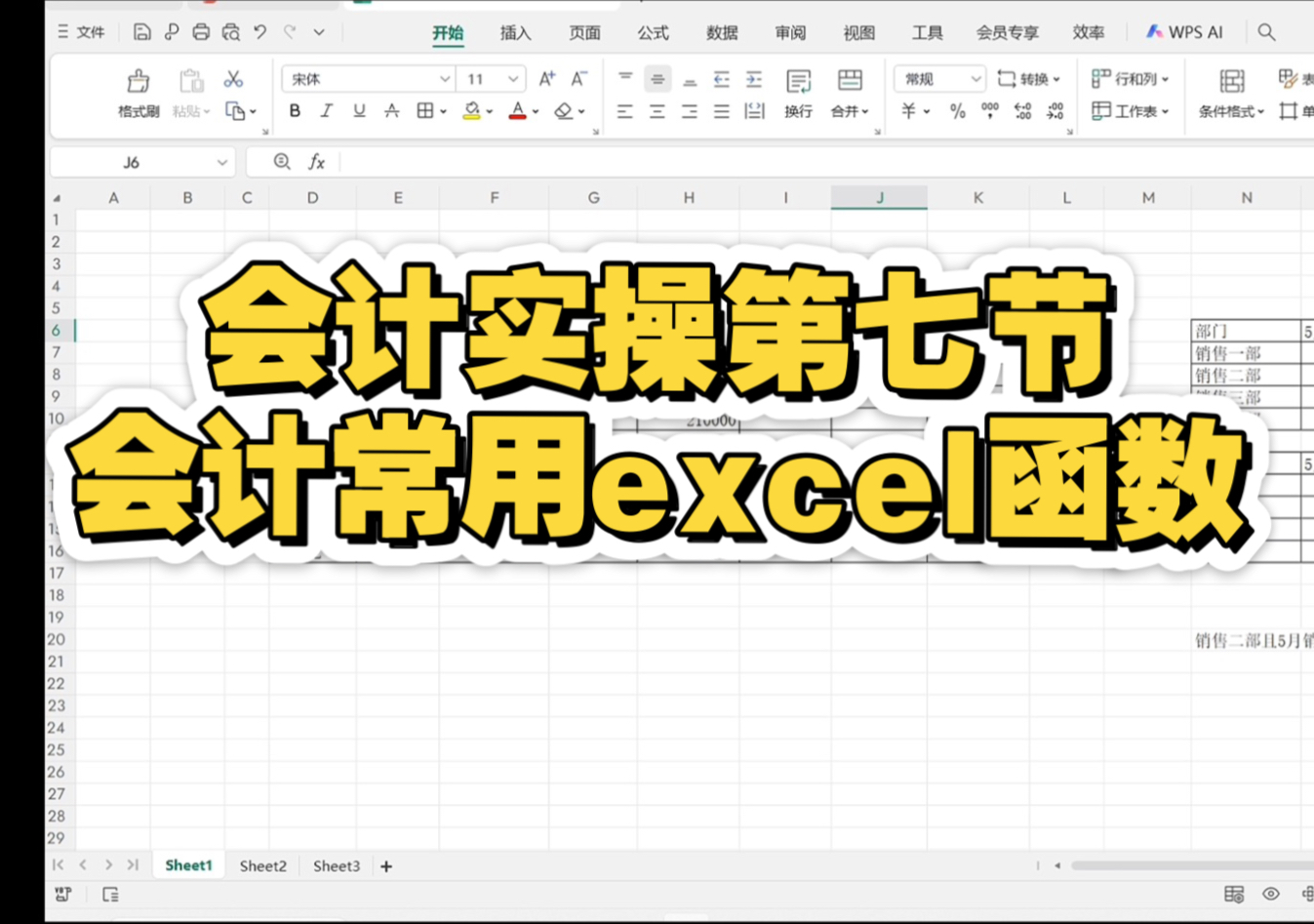Click the insert function fx icon
The image size is (1314, 924).
(x=316, y=162)
